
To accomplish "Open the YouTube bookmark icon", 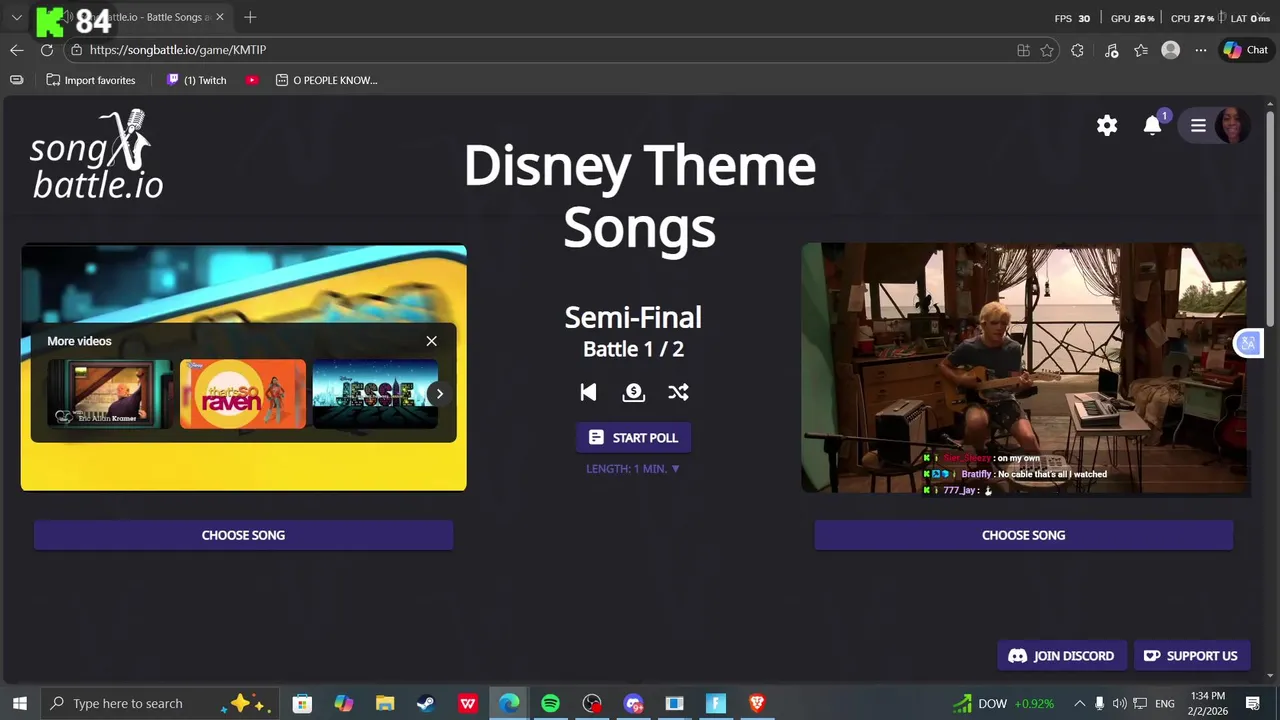I will [x=252, y=80].
